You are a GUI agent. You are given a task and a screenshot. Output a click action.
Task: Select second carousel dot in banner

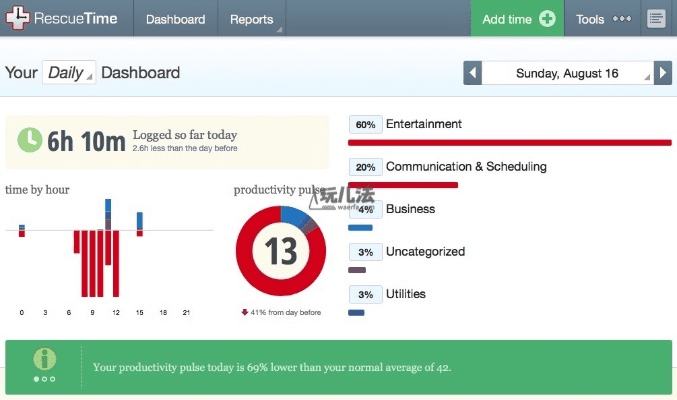point(45,380)
